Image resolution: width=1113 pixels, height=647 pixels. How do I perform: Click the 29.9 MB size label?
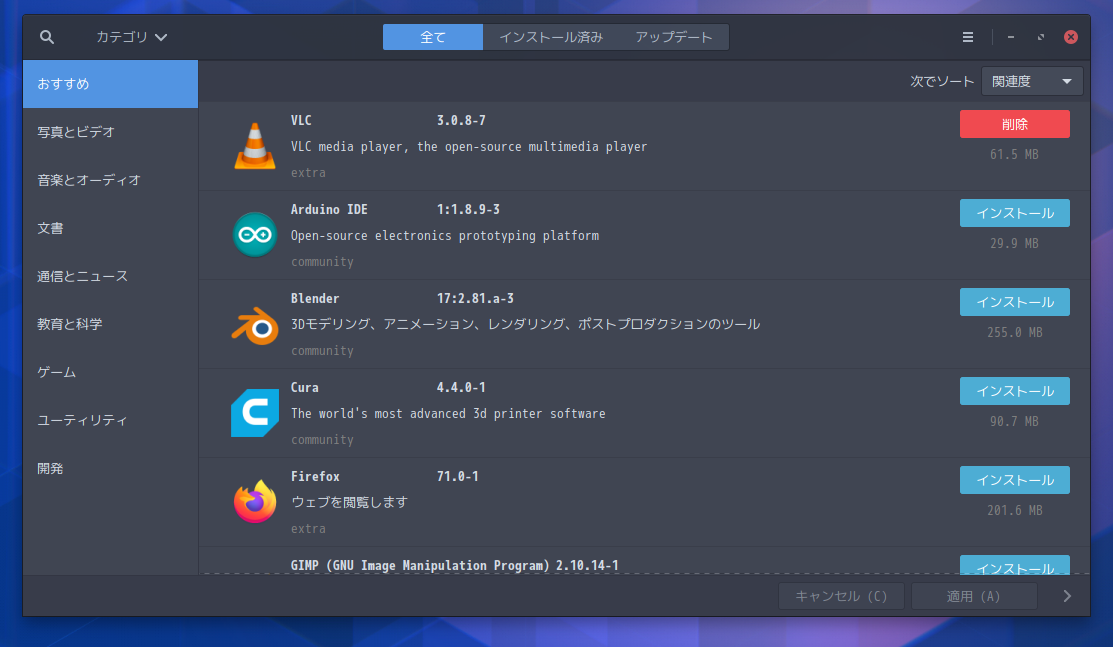pyautogui.click(x=1014, y=244)
